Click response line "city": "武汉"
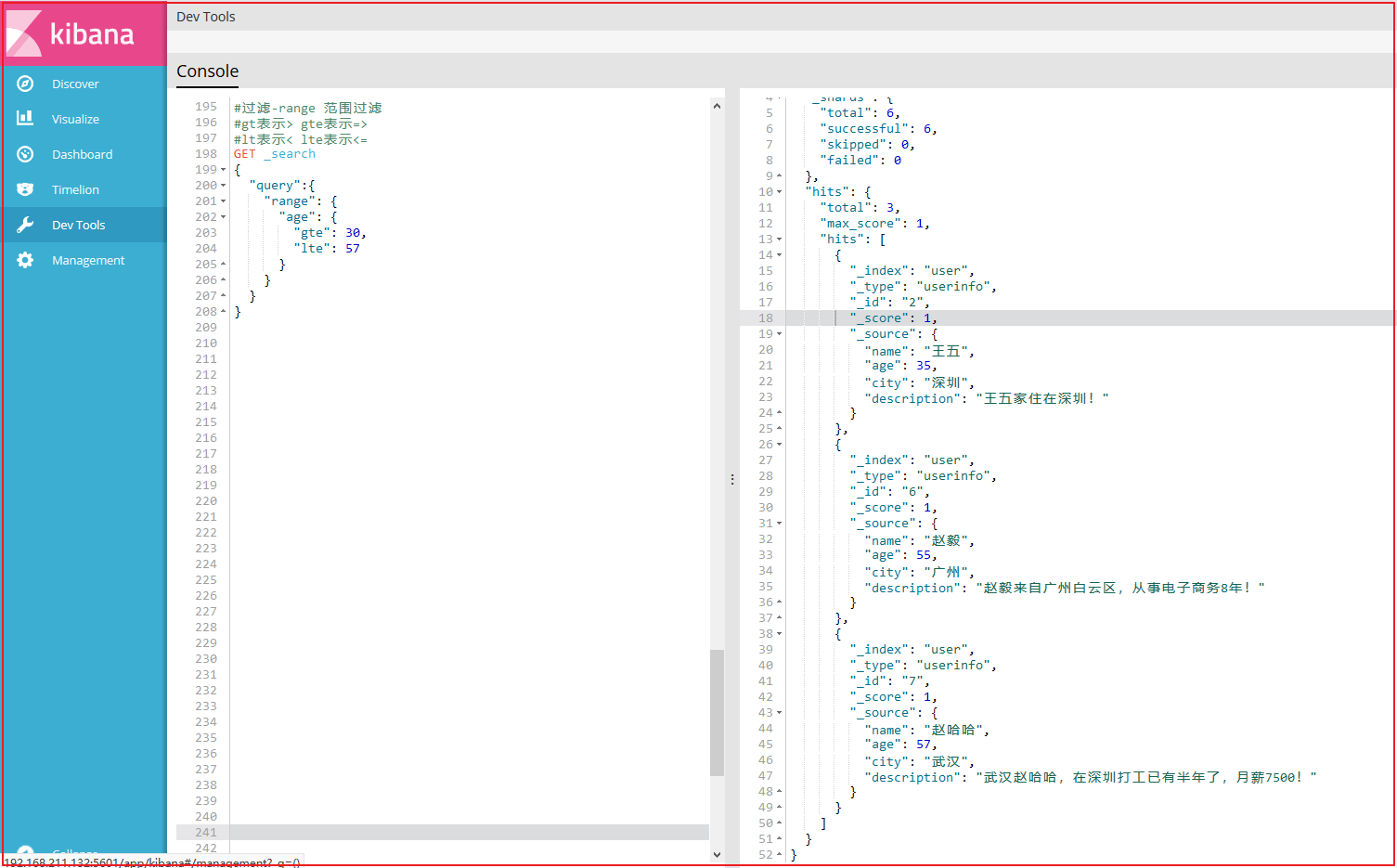The width and height of the screenshot is (1397, 868). coord(920,761)
